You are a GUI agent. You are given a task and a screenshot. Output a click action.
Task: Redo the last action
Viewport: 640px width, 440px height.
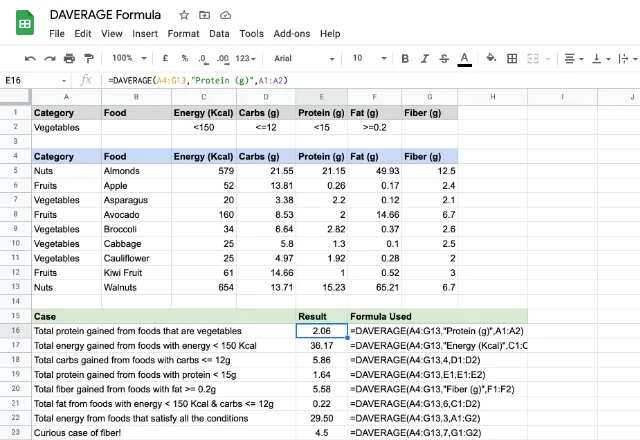tap(50, 59)
